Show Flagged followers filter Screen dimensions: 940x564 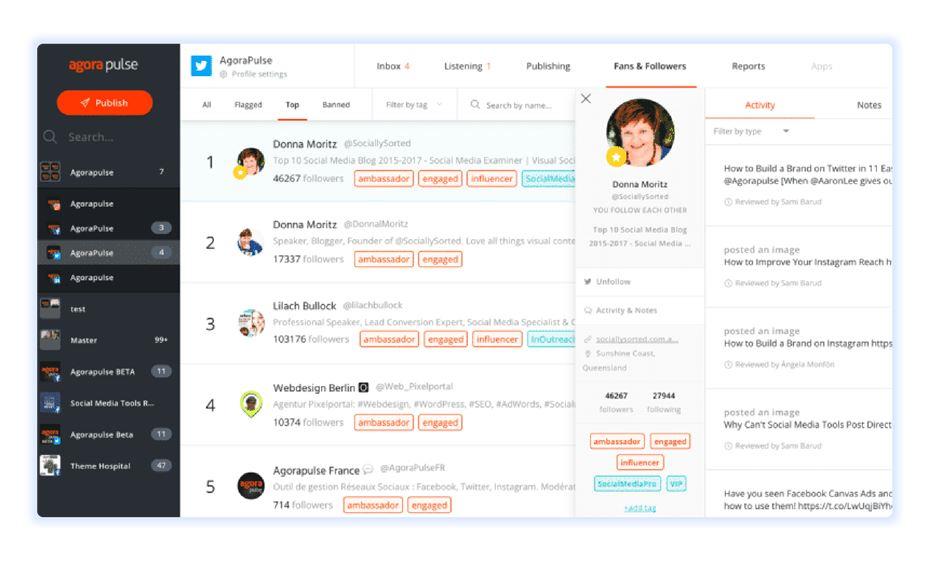tap(248, 105)
